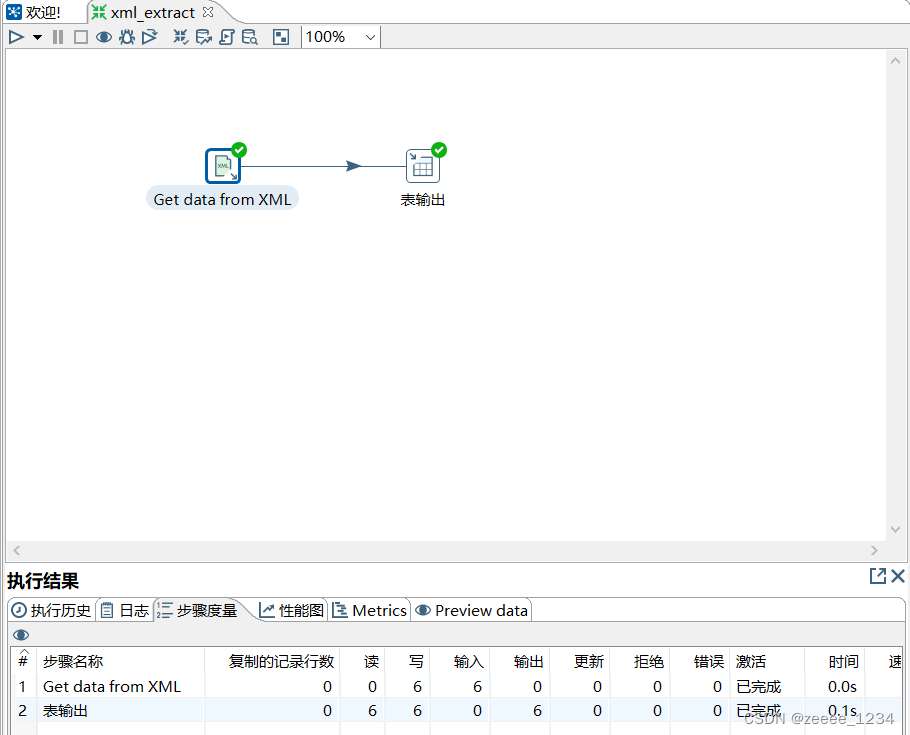This screenshot has width=910, height=735.
Task: Replay the transformation
Action: [x=150, y=37]
